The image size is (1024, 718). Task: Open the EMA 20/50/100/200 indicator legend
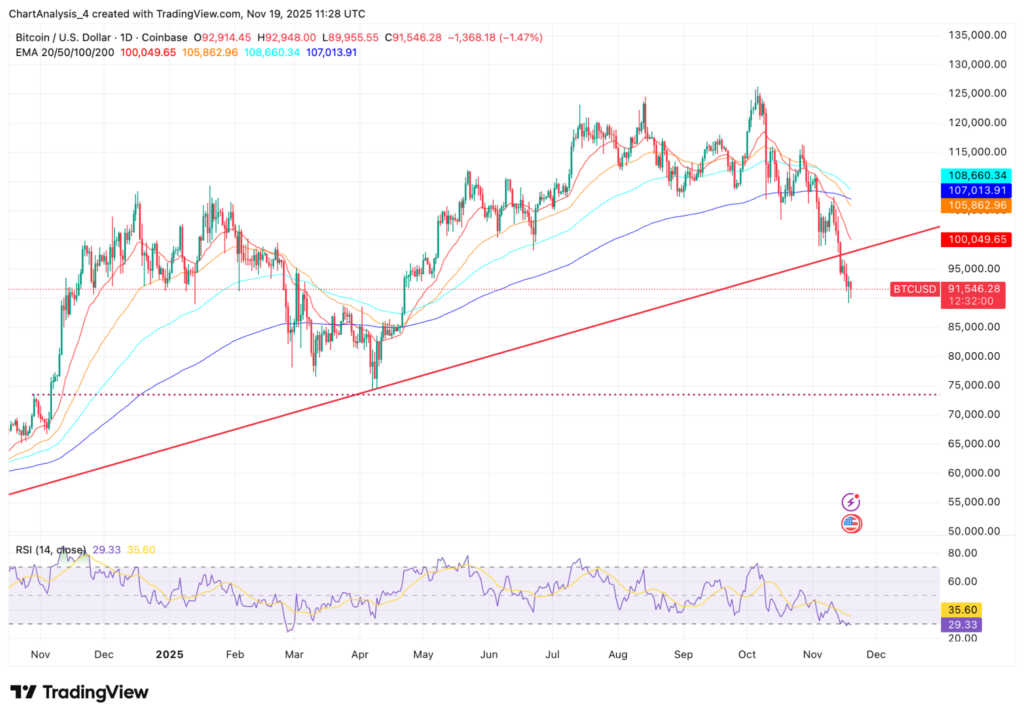point(64,51)
